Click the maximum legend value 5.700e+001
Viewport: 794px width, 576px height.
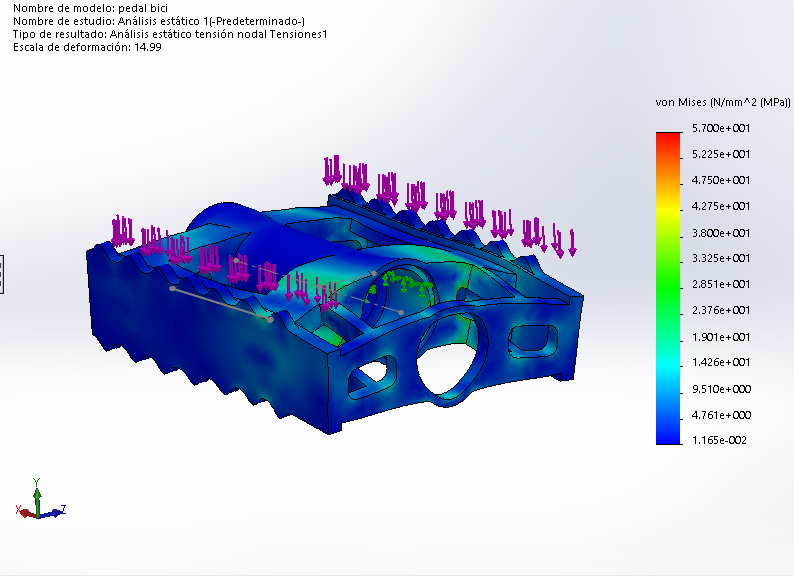[x=721, y=128]
